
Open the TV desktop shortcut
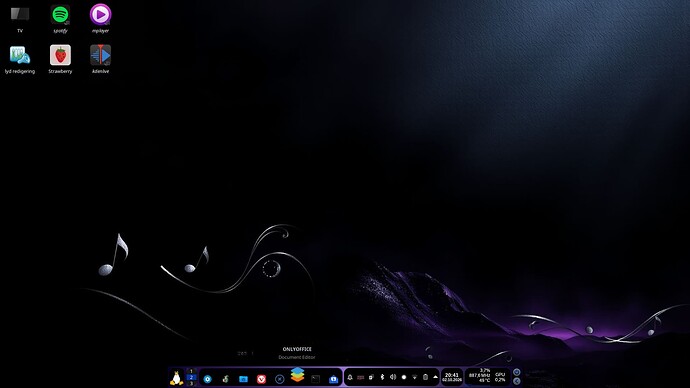pos(20,18)
